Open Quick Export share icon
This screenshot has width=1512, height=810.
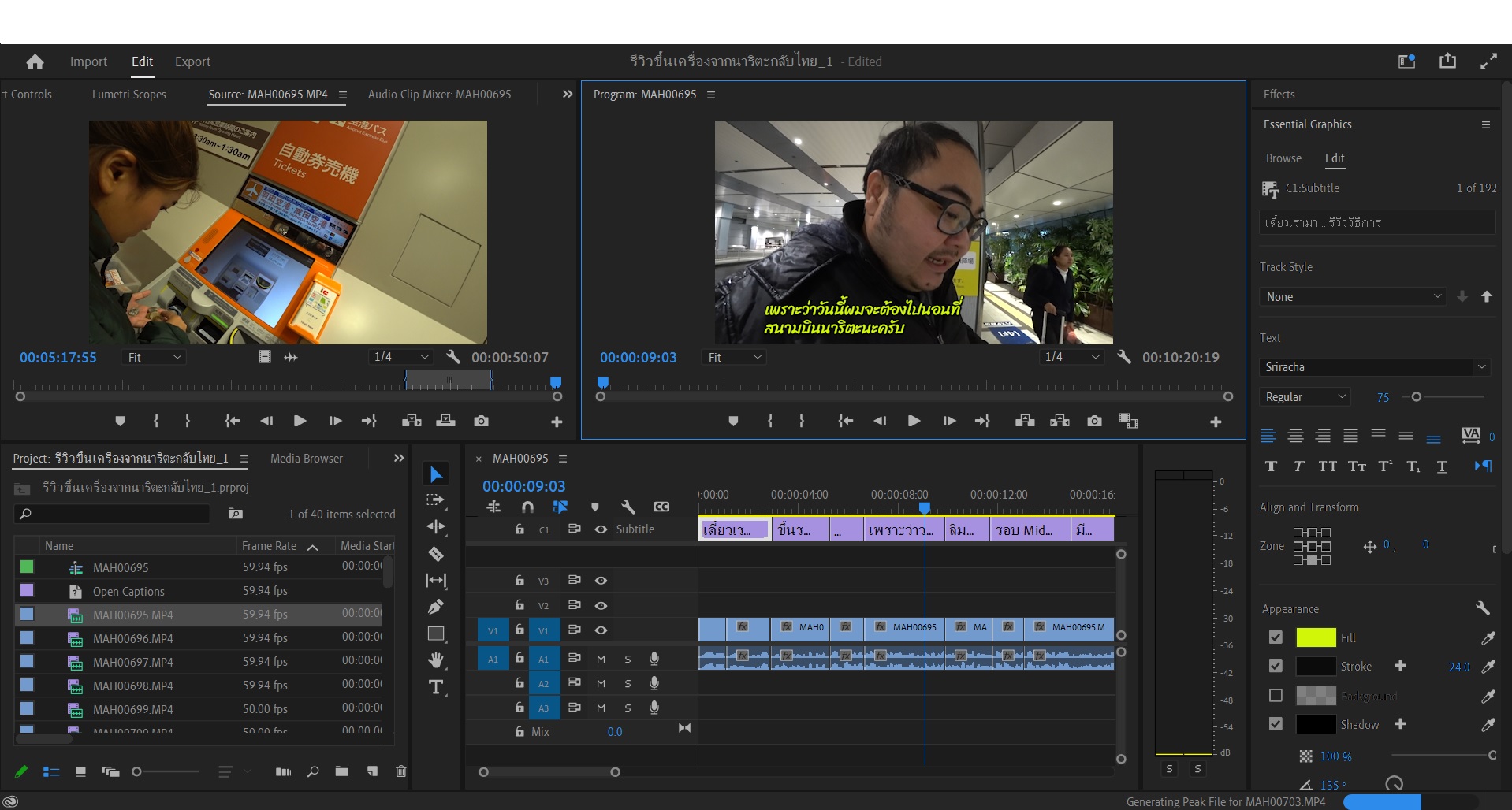coord(1447,61)
